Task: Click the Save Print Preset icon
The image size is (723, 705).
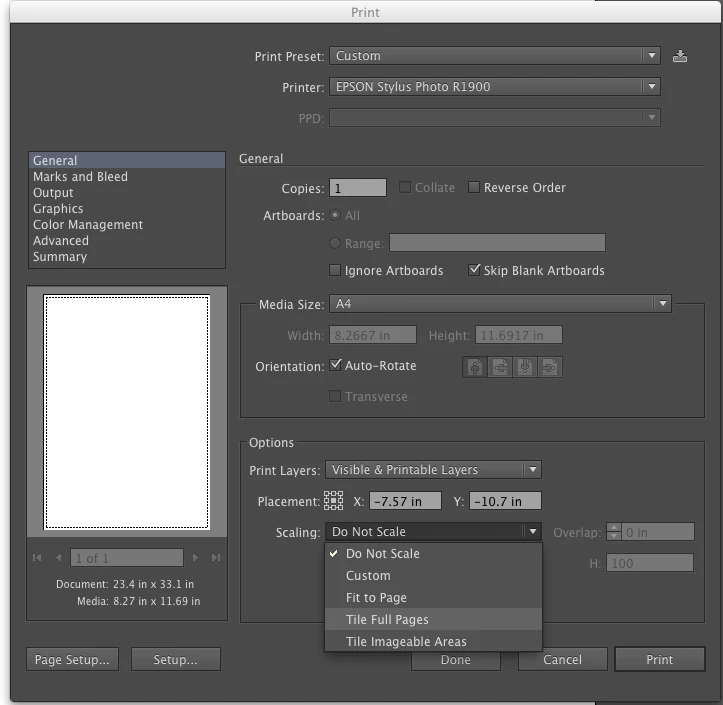Action: [x=679, y=56]
